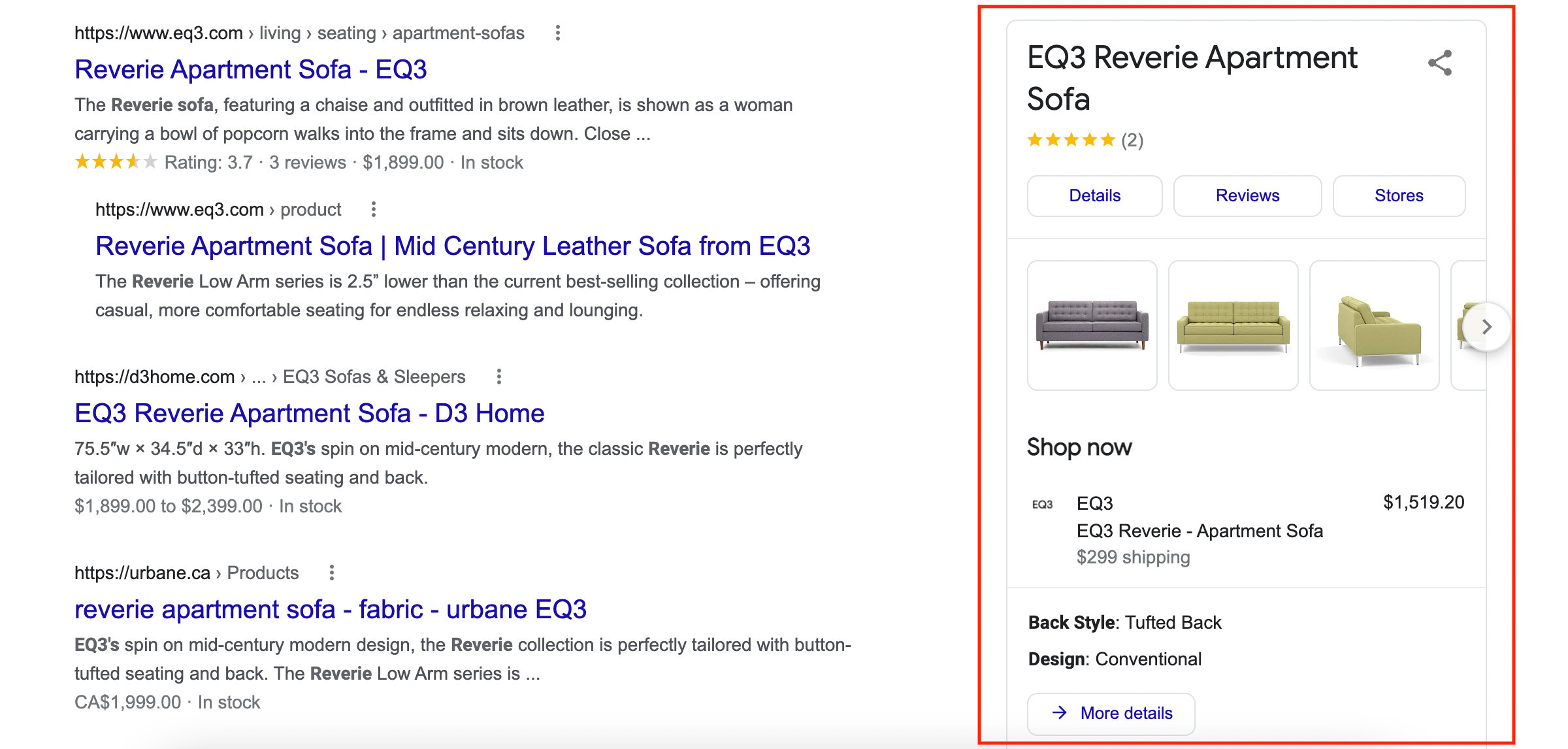Open EQ3 Reverie Apartment Sofa - D3 Home link
This screenshot has width=1568, height=749.
(310, 413)
